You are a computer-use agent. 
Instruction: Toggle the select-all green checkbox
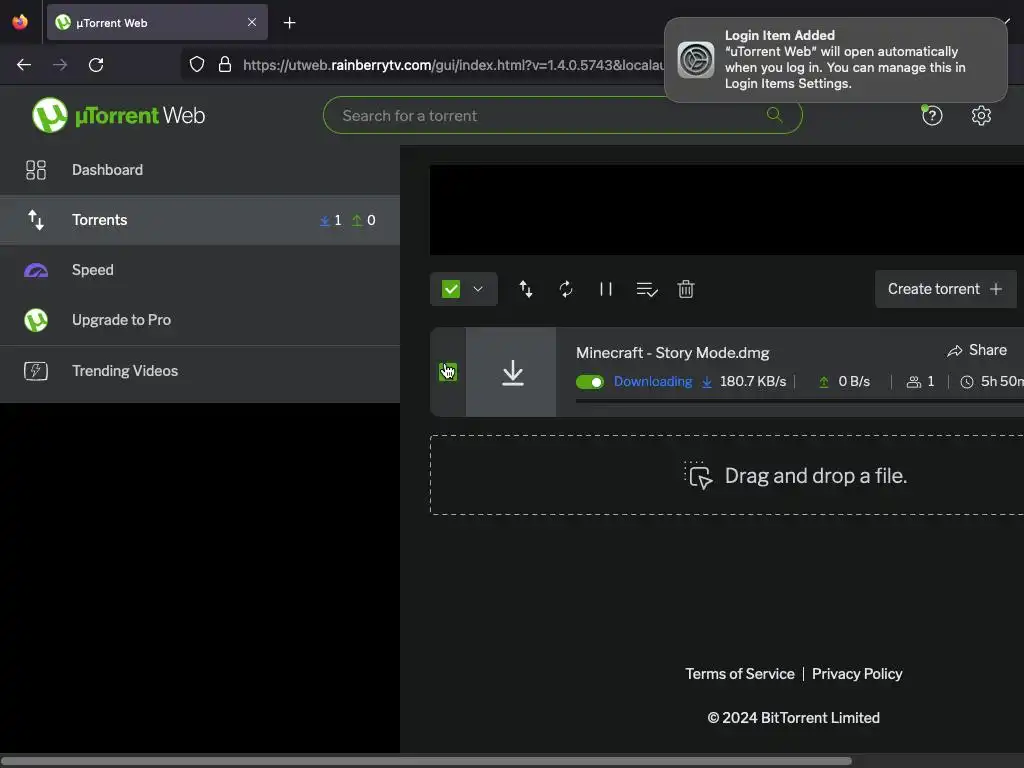(451, 289)
